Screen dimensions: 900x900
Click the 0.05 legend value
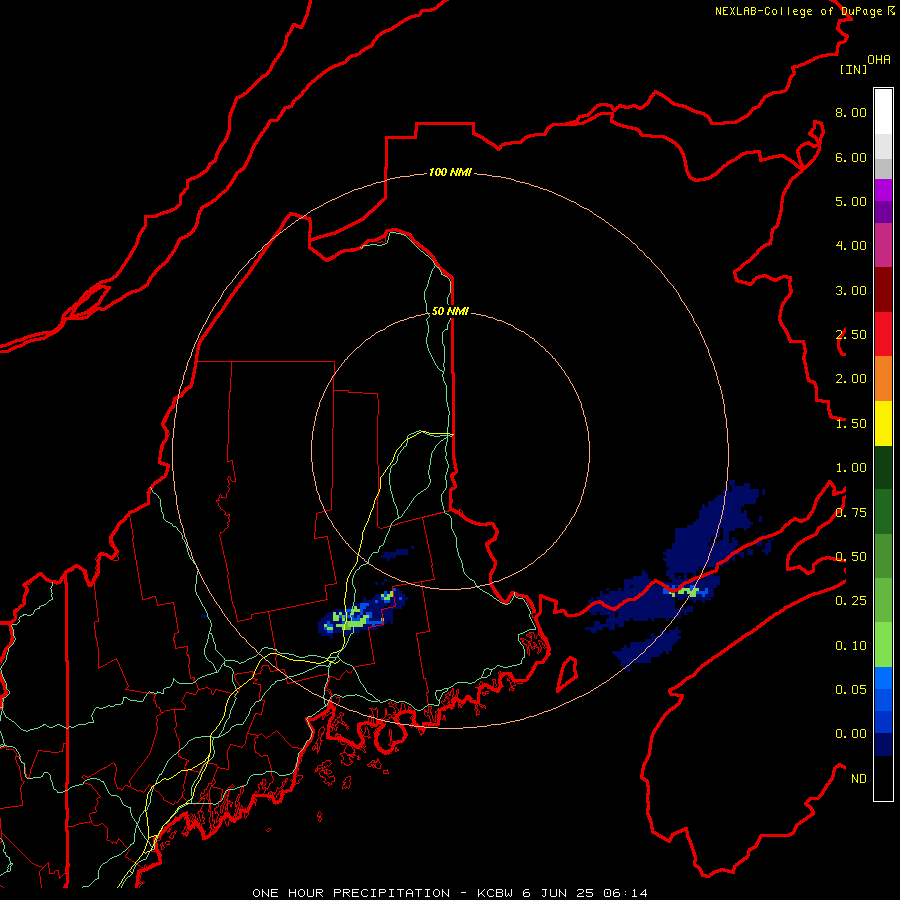click(x=851, y=690)
